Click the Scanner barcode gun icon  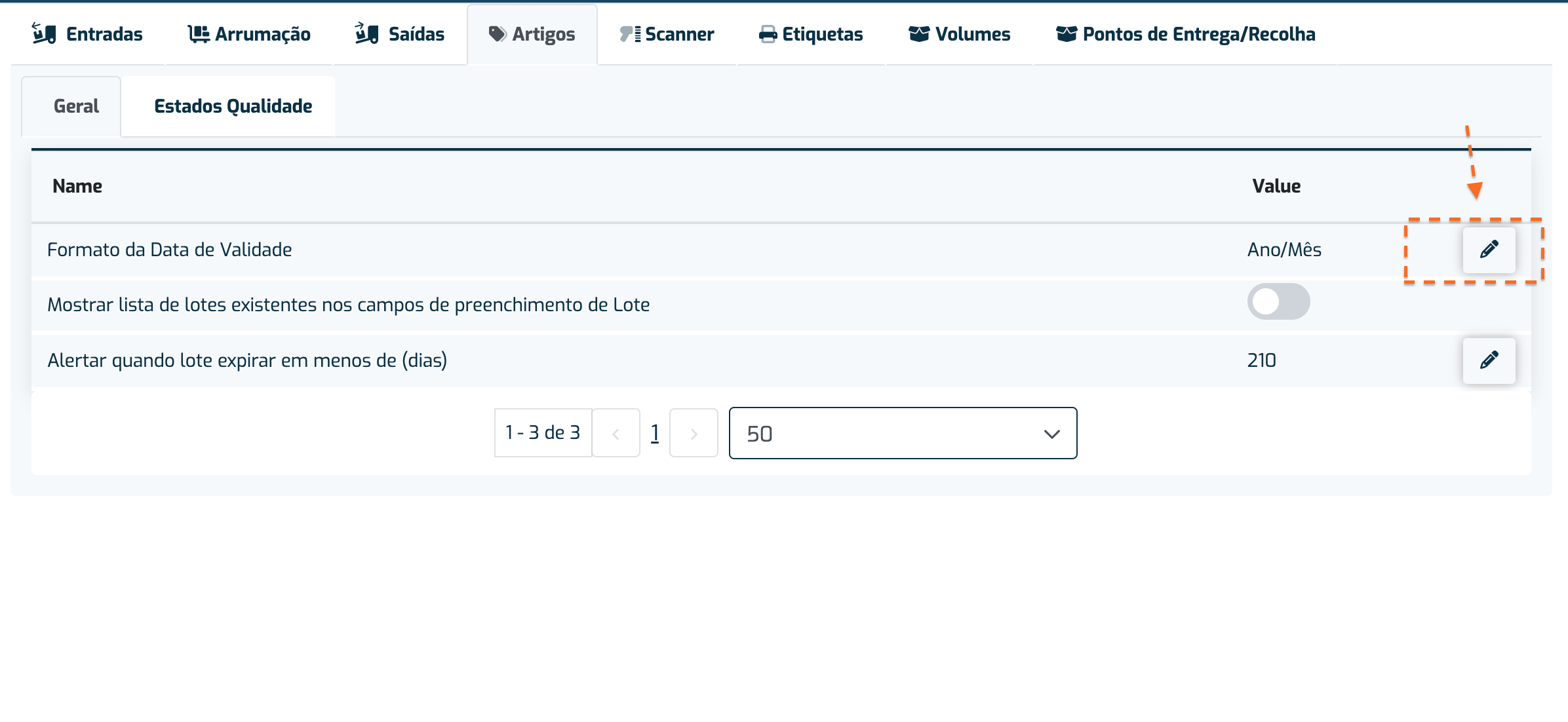tap(630, 34)
